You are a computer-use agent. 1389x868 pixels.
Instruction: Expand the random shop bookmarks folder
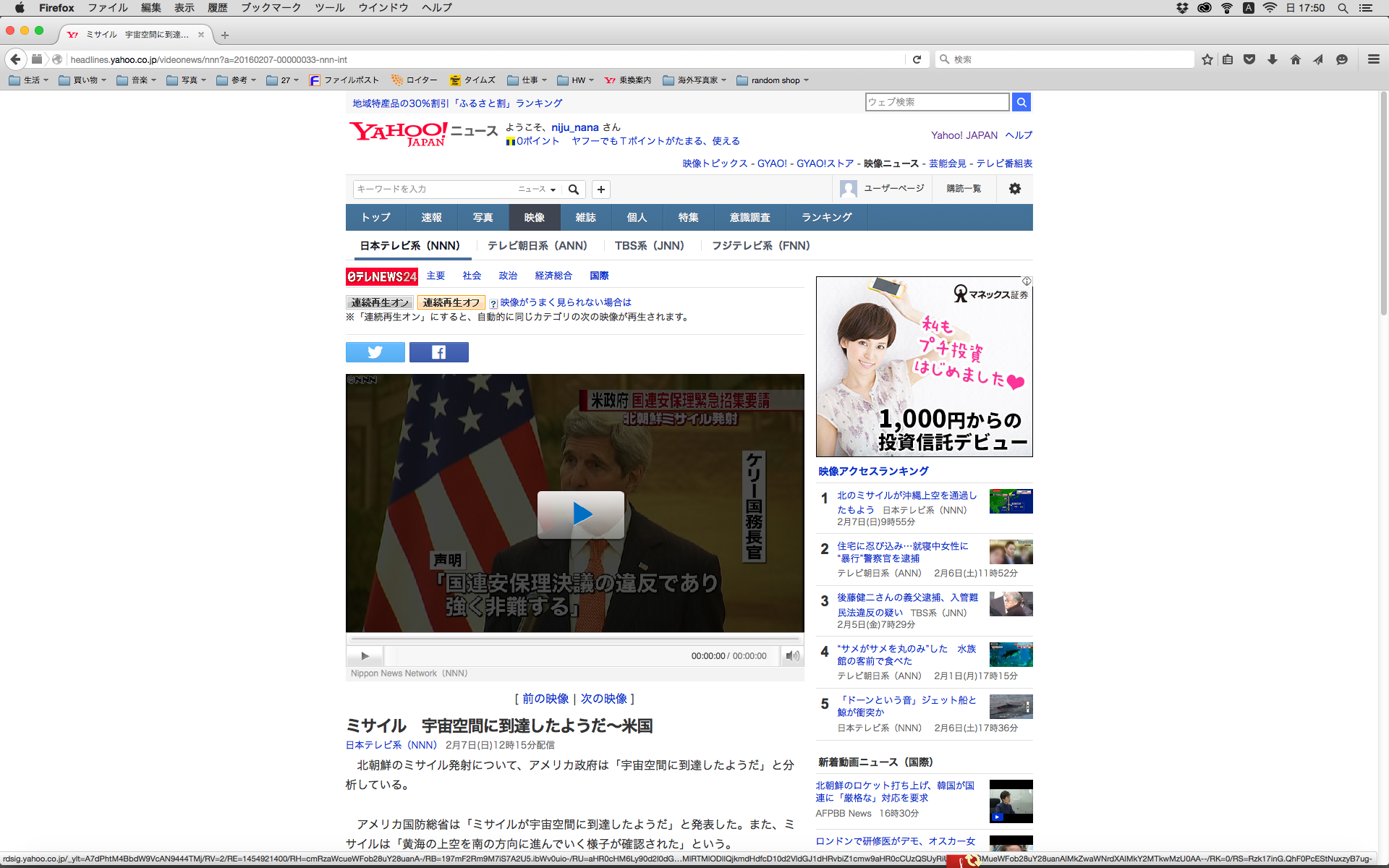coord(773,80)
